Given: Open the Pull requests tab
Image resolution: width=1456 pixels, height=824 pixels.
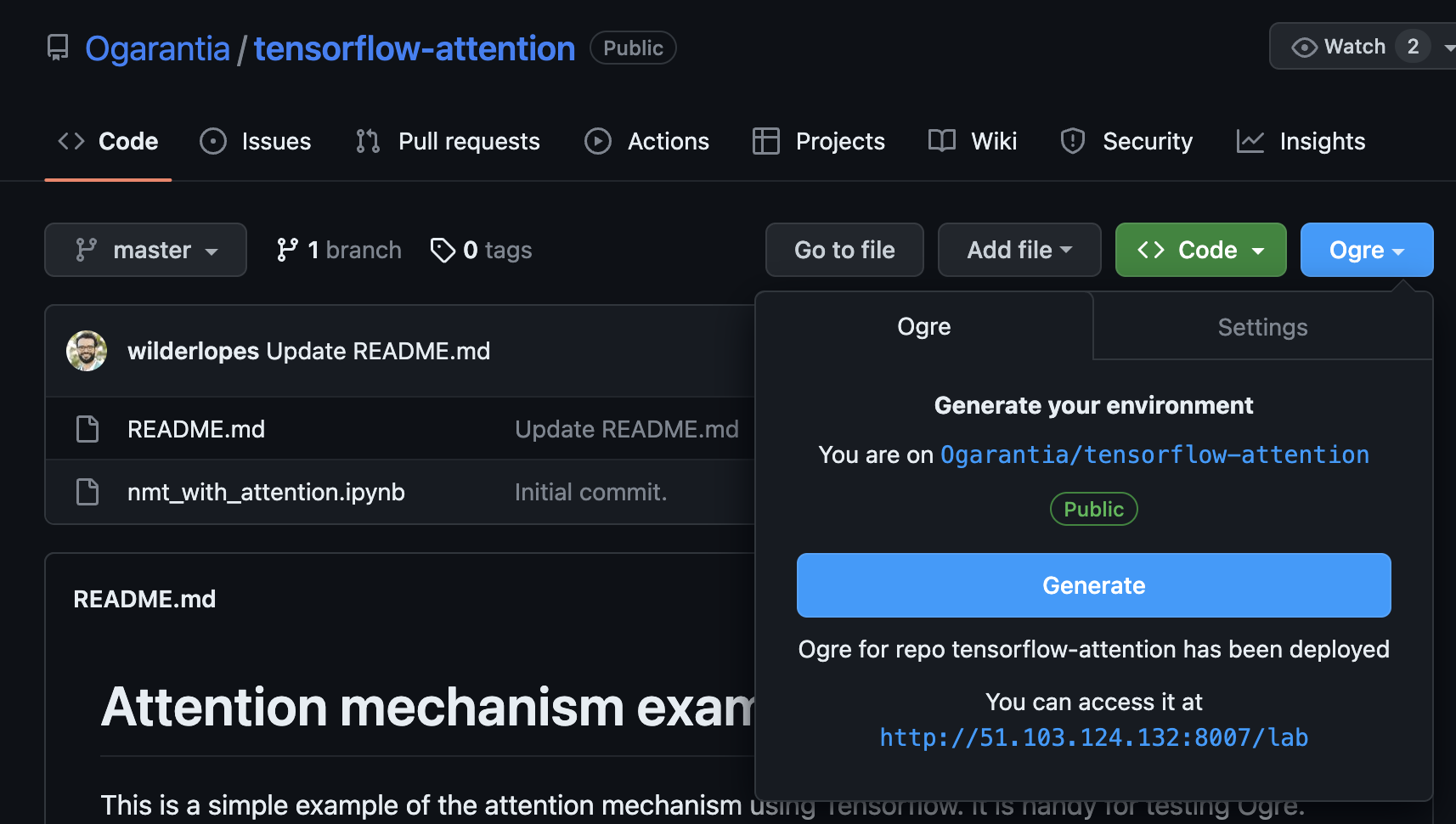Looking at the screenshot, I should click(448, 141).
